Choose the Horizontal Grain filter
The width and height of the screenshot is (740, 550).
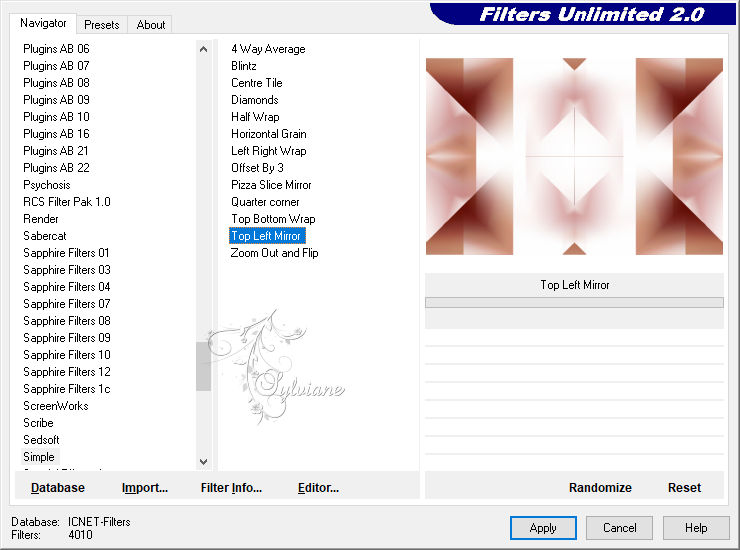pyautogui.click(x=269, y=134)
